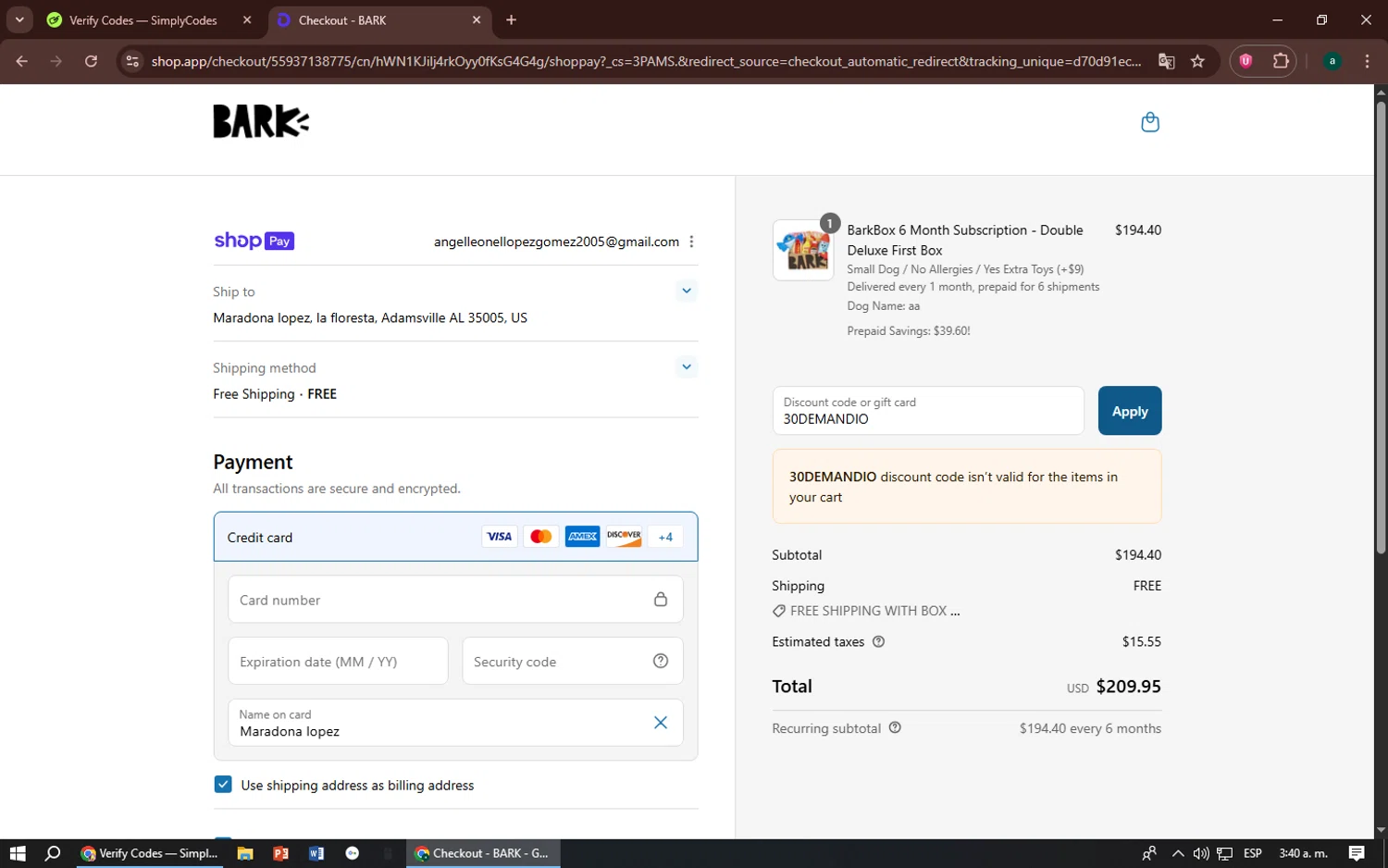This screenshot has width=1388, height=868.
Task: Clear the Name on card field
Action: pos(661,723)
